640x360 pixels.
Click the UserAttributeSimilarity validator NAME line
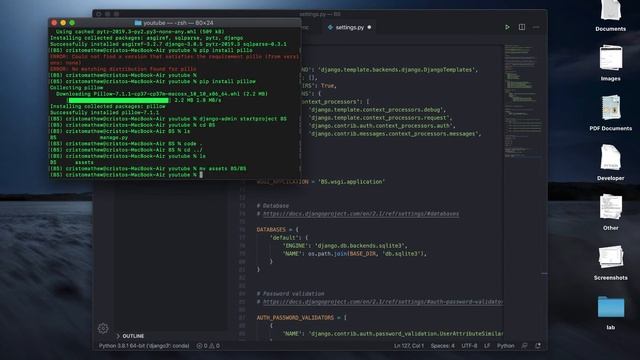click(393, 333)
